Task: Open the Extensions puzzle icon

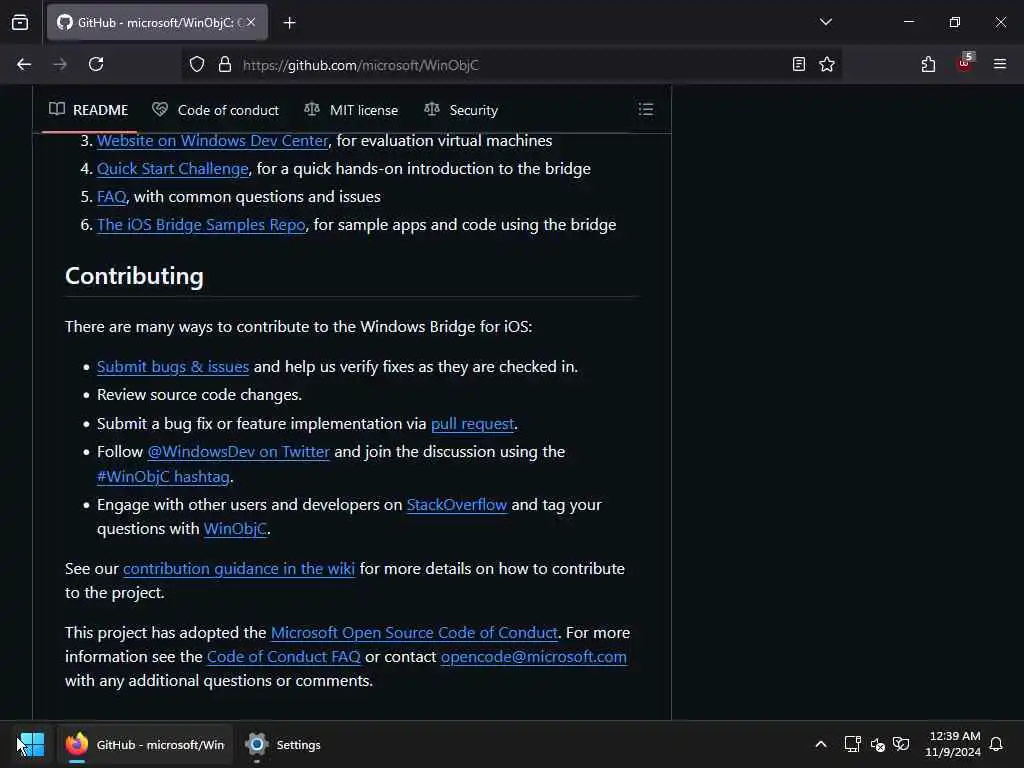Action: [x=928, y=64]
